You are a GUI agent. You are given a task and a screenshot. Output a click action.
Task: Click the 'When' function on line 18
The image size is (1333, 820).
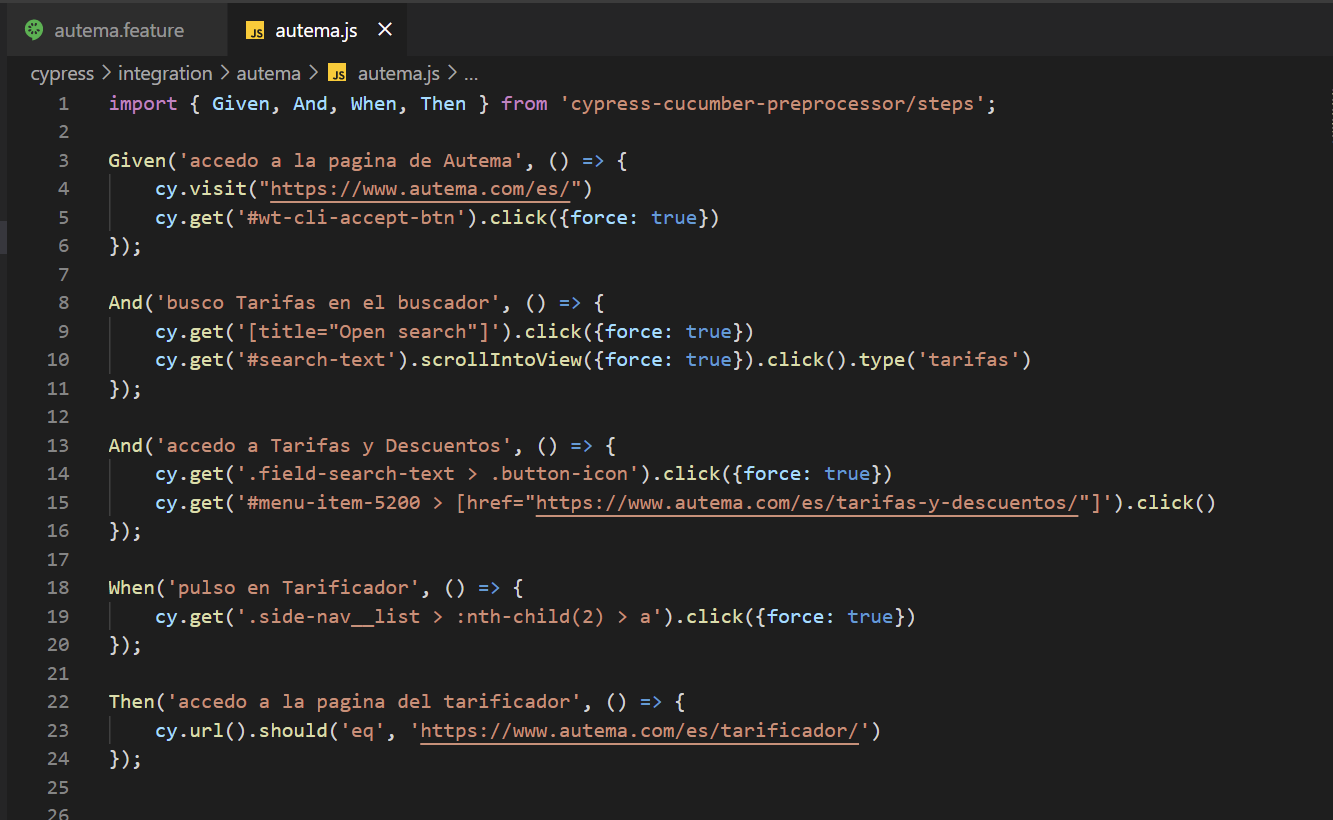pyautogui.click(x=132, y=588)
